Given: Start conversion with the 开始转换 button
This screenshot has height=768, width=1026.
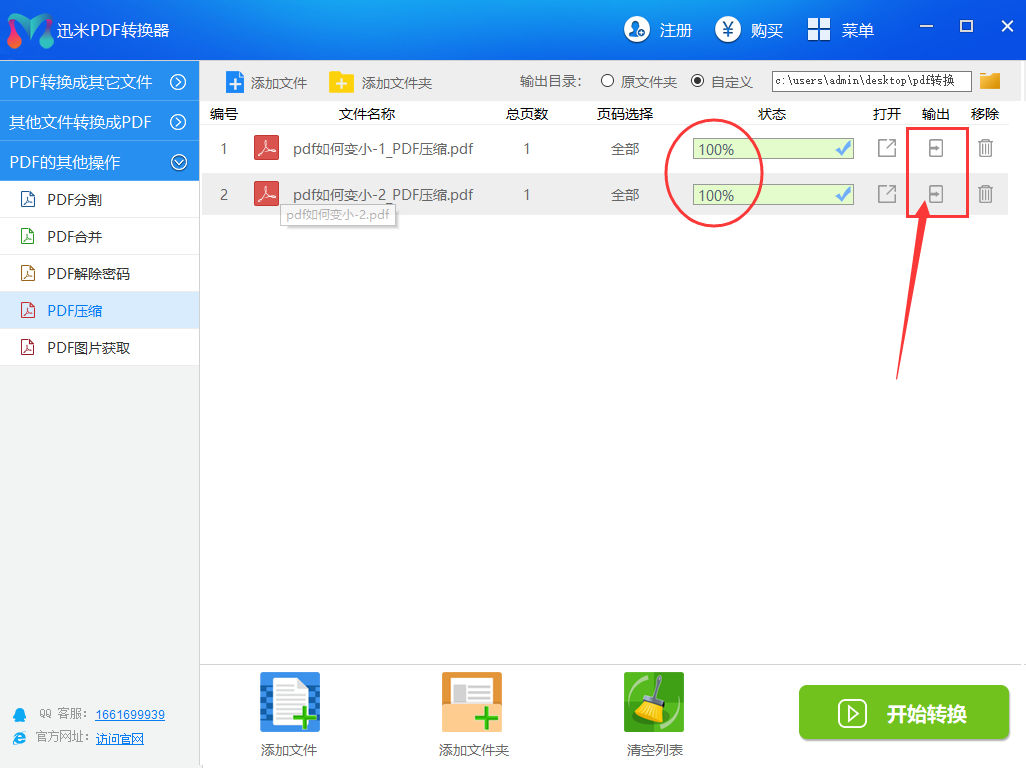Looking at the screenshot, I should coord(903,713).
